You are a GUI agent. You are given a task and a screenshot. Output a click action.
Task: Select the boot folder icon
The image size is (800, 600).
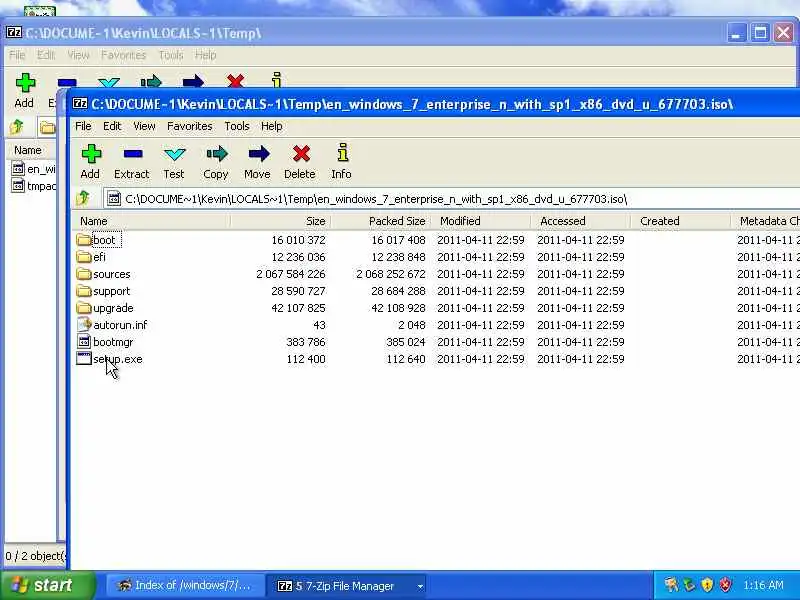tap(84, 240)
